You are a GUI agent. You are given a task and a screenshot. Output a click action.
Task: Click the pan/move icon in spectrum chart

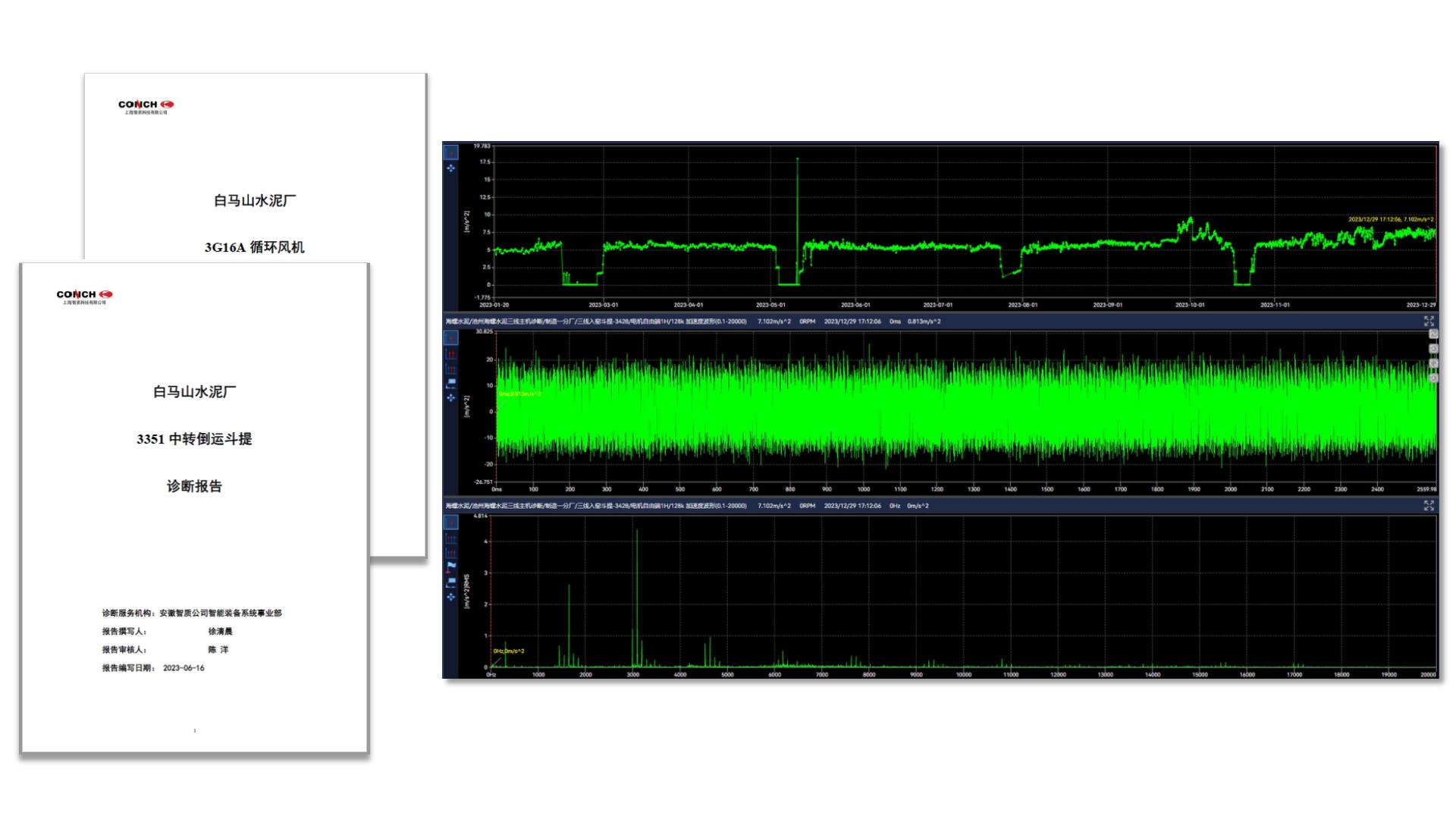(450, 597)
